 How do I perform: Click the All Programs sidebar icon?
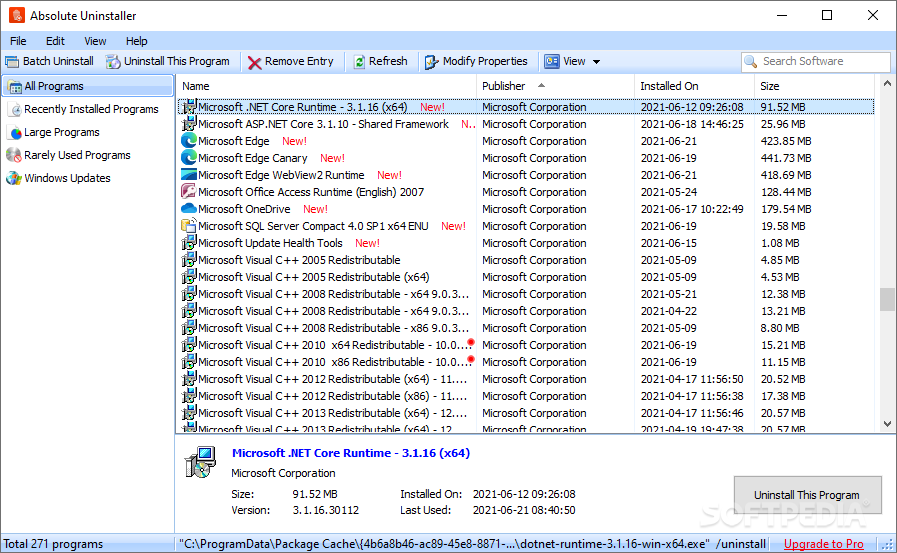coord(15,86)
